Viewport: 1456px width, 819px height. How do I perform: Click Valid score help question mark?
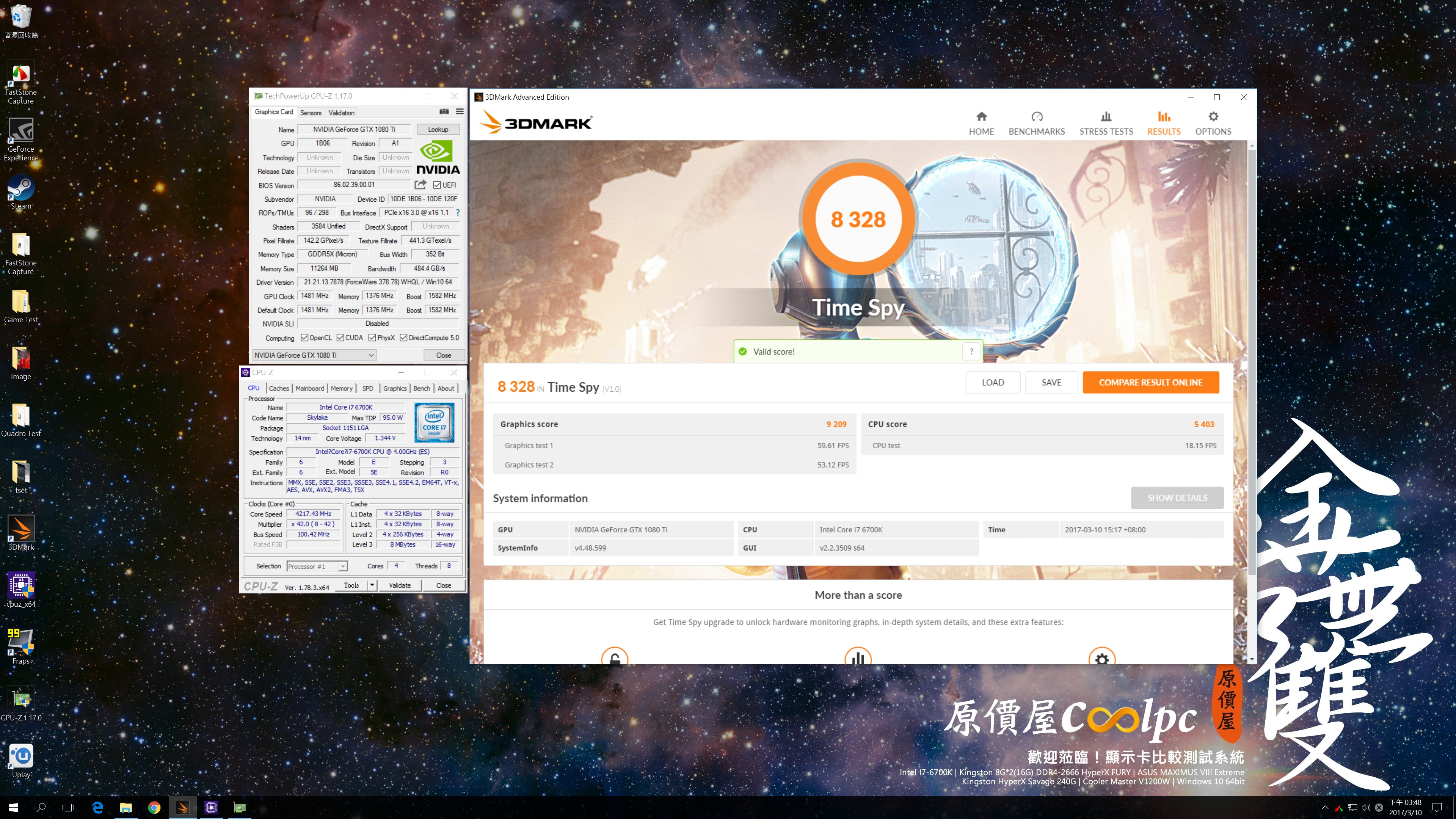point(971,351)
